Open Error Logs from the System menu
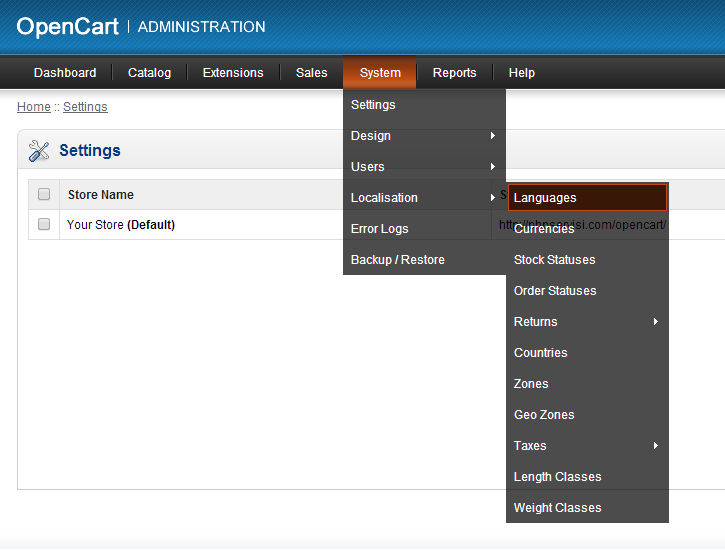725x550 pixels. tap(424, 229)
